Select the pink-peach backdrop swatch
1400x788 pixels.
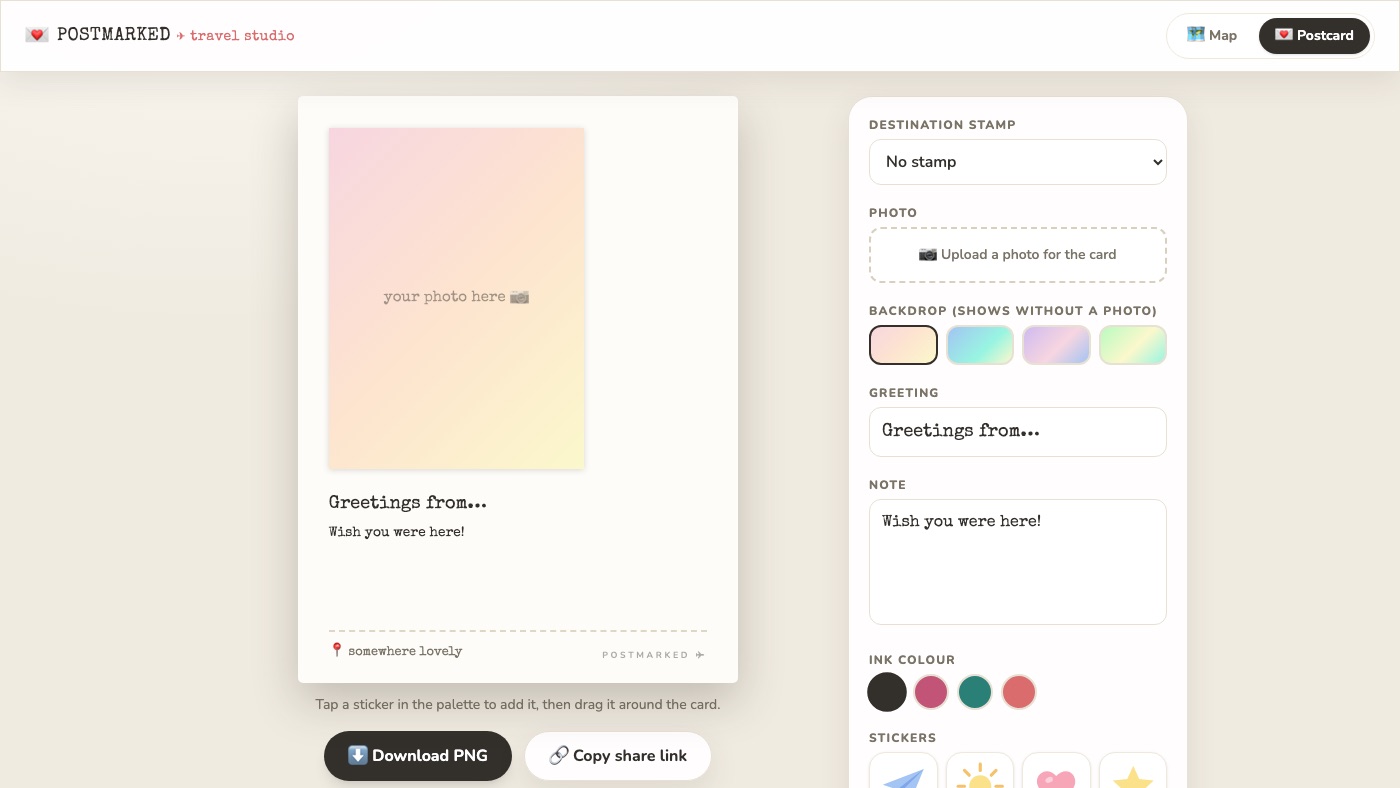click(x=903, y=345)
